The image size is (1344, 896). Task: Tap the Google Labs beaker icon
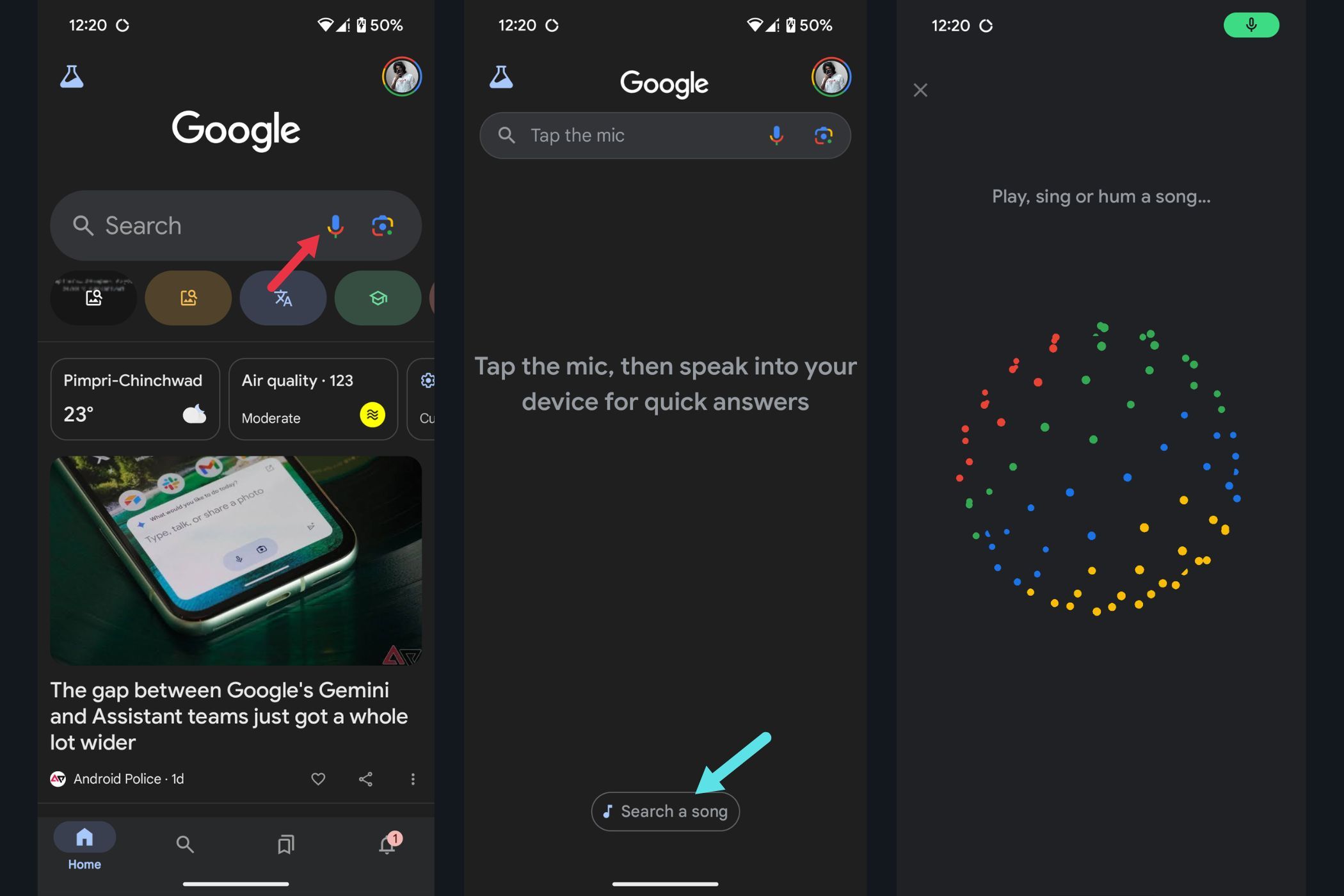pos(71,76)
